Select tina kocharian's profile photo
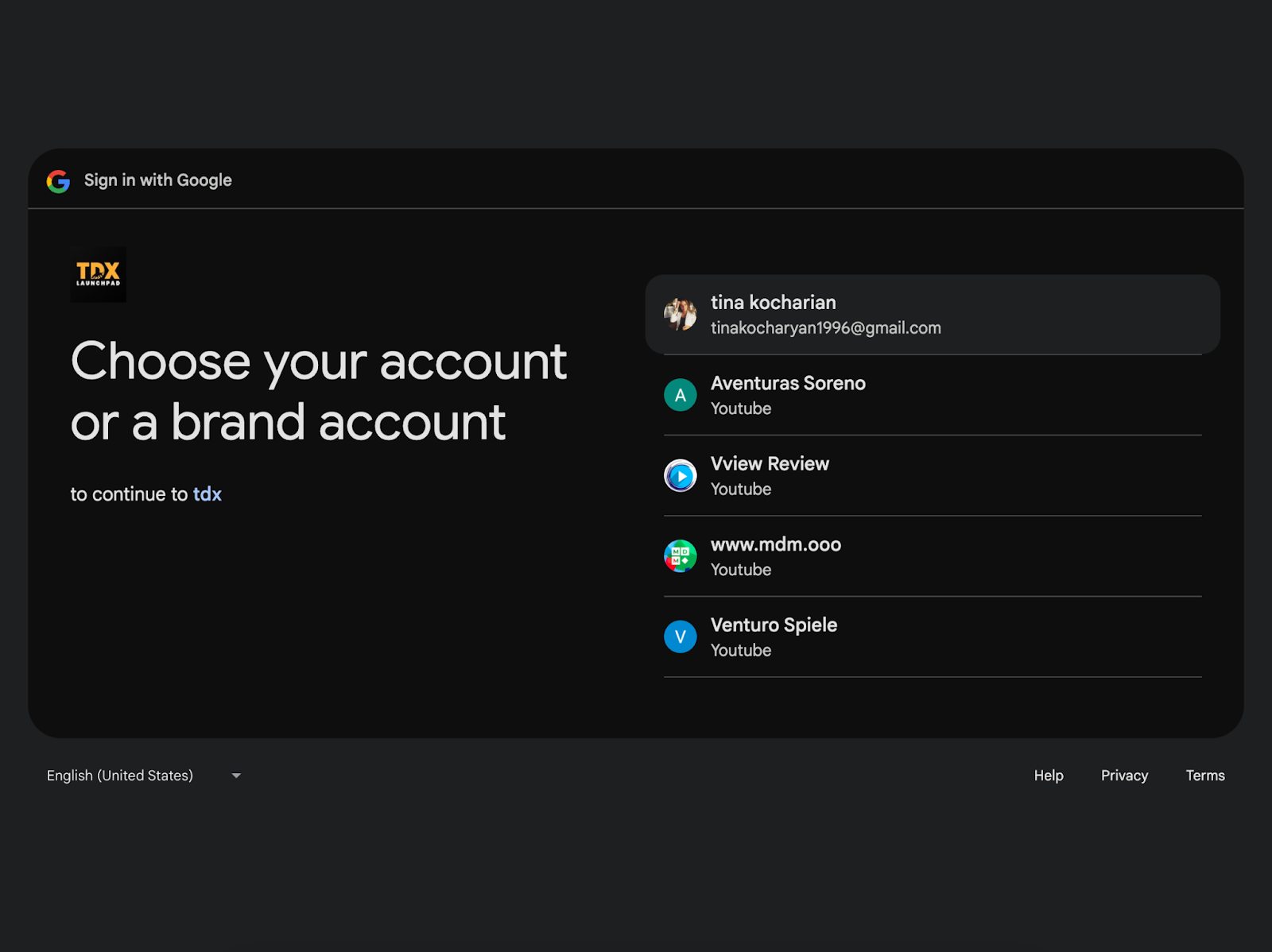 [x=681, y=315]
